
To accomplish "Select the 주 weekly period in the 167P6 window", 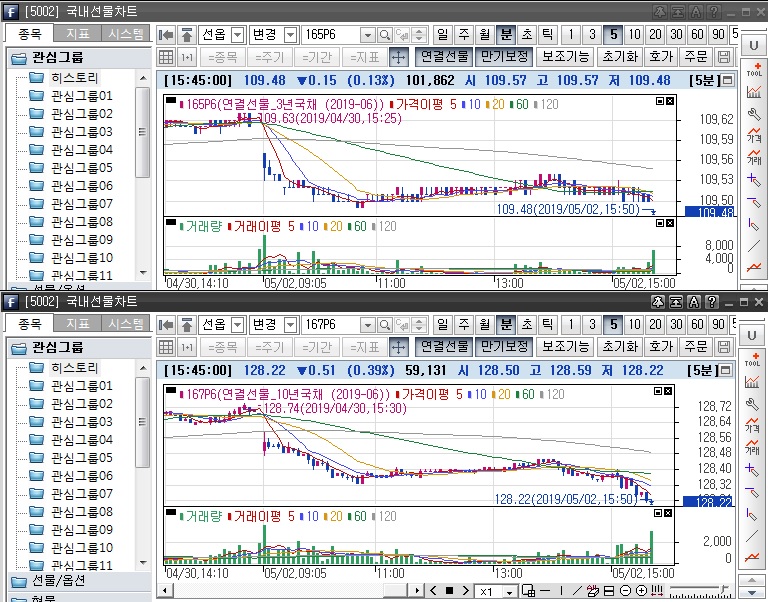I will click(x=463, y=325).
